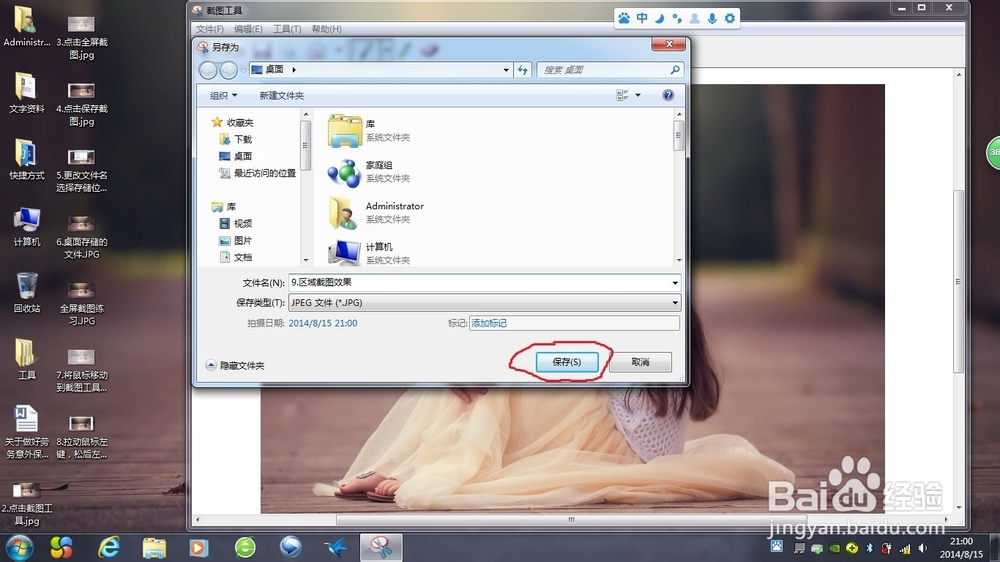Viewport: 1000px width, 562px height.
Task: Select 桌面 in navigation pane
Action: click(236, 156)
